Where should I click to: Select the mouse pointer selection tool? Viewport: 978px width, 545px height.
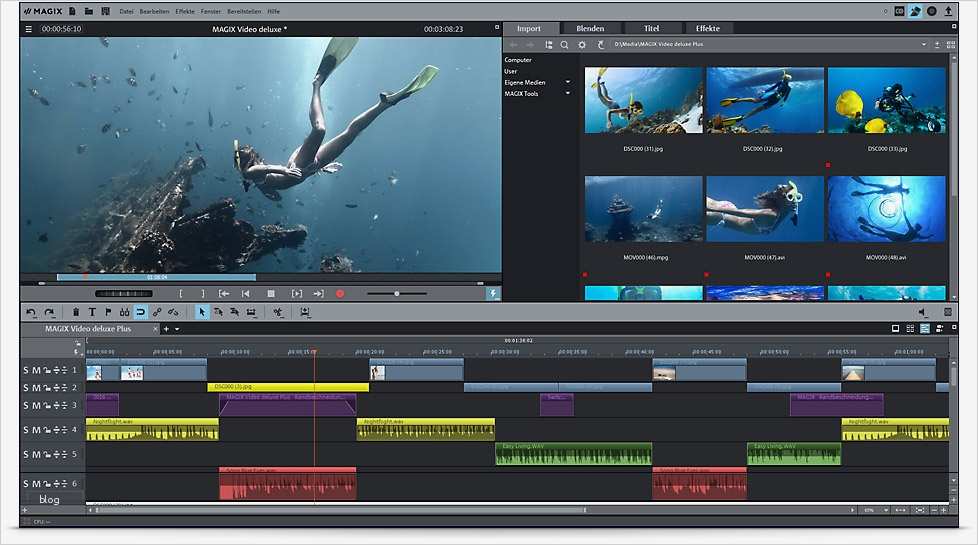coord(201,312)
